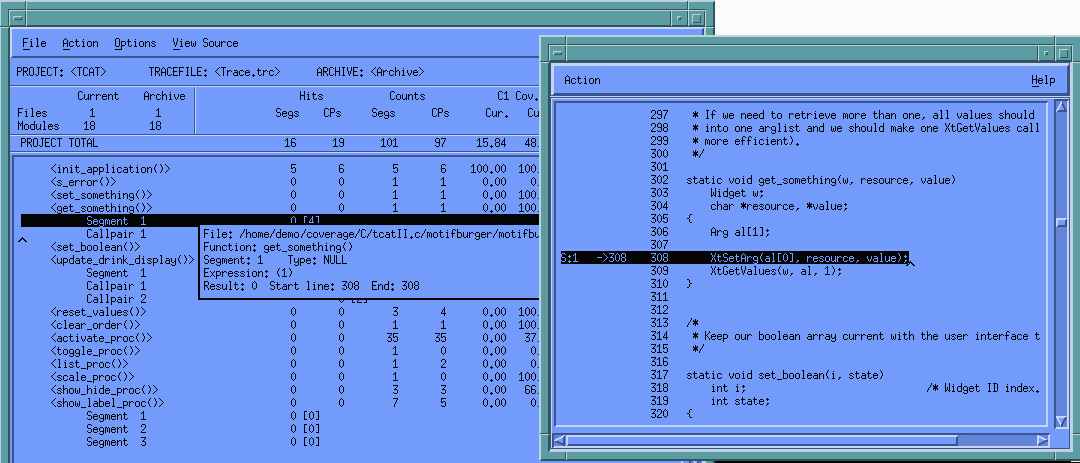This screenshot has height=463, width=1080.
Task: Click the View Source menu item
Action: (205, 43)
